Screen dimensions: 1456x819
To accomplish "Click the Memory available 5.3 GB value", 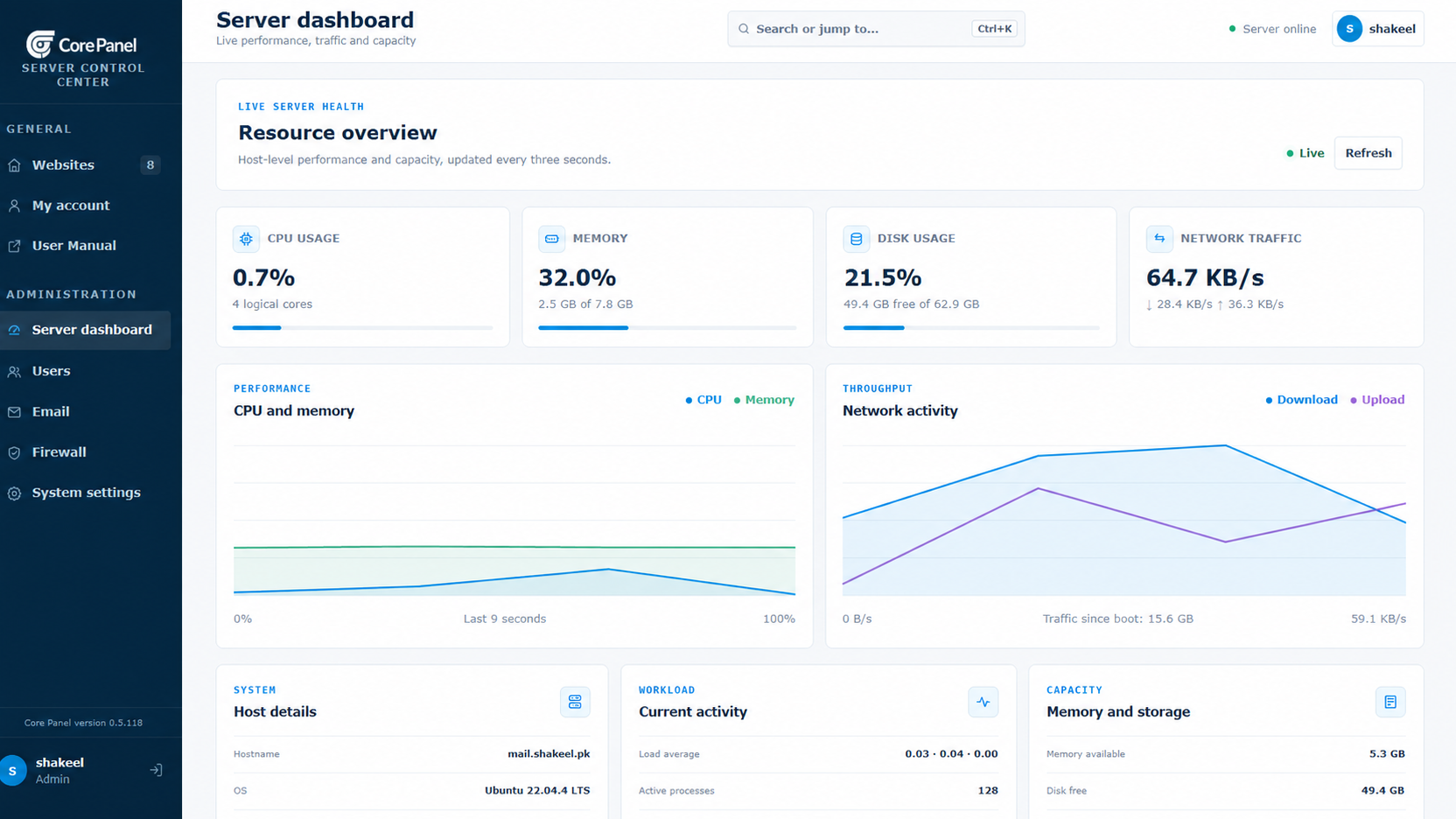I will 1387,754.
